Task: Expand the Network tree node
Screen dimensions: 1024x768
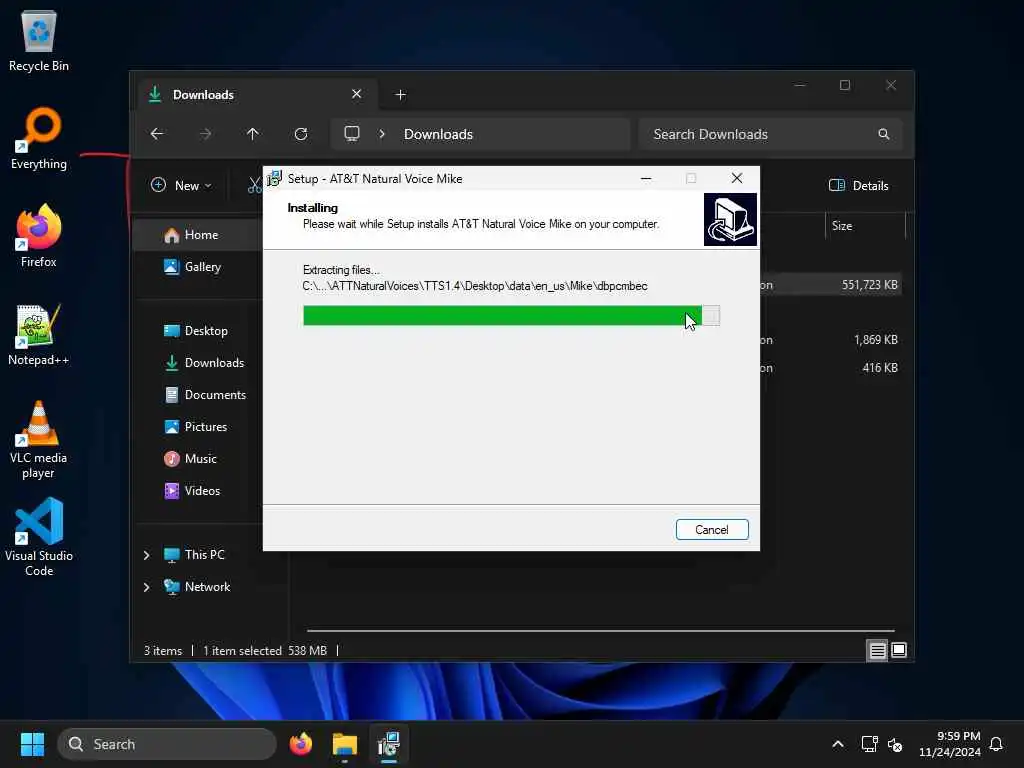Action: pyautogui.click(x=146, y=587)
